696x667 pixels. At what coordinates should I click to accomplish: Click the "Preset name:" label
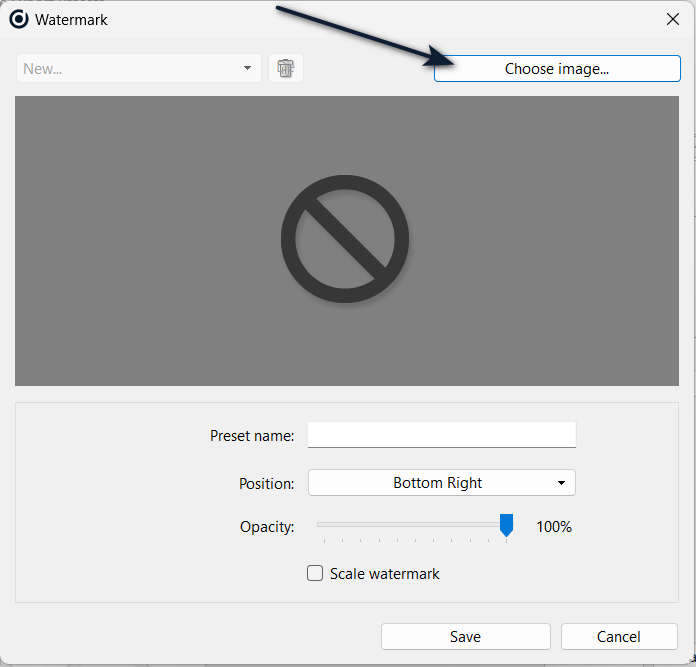[252, 436]
